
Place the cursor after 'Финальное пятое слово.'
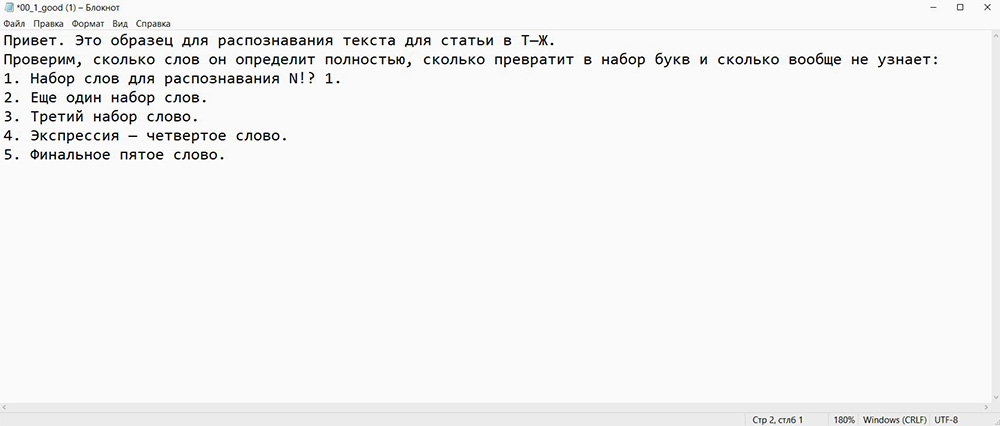point(226,155)
